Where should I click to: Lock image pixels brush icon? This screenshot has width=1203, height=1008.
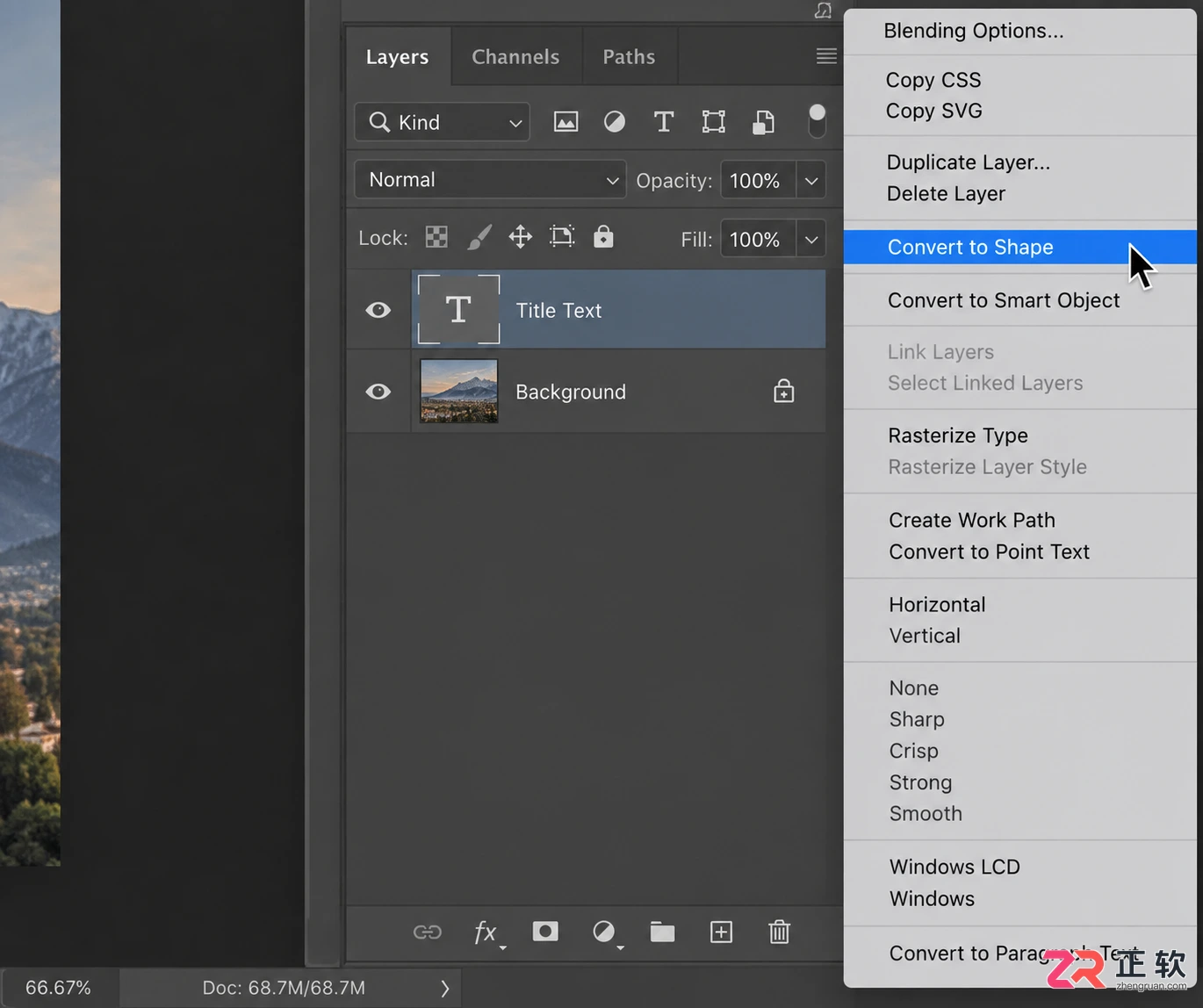tap(479, 237)
